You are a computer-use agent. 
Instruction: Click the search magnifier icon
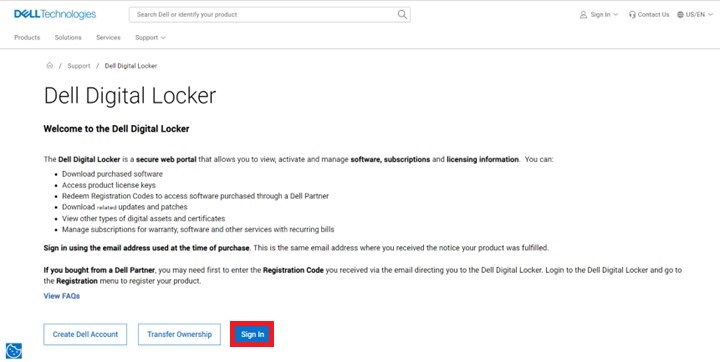(x=402, y=14)
